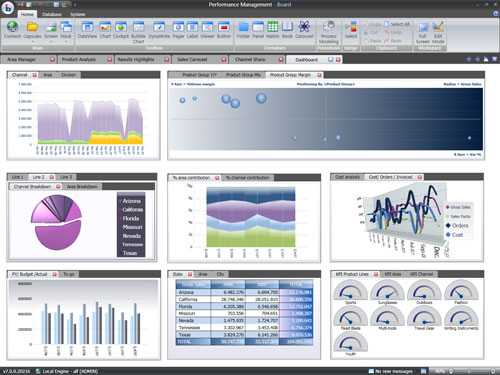Expand the Mask dropdown arrow

pos(66,42)
